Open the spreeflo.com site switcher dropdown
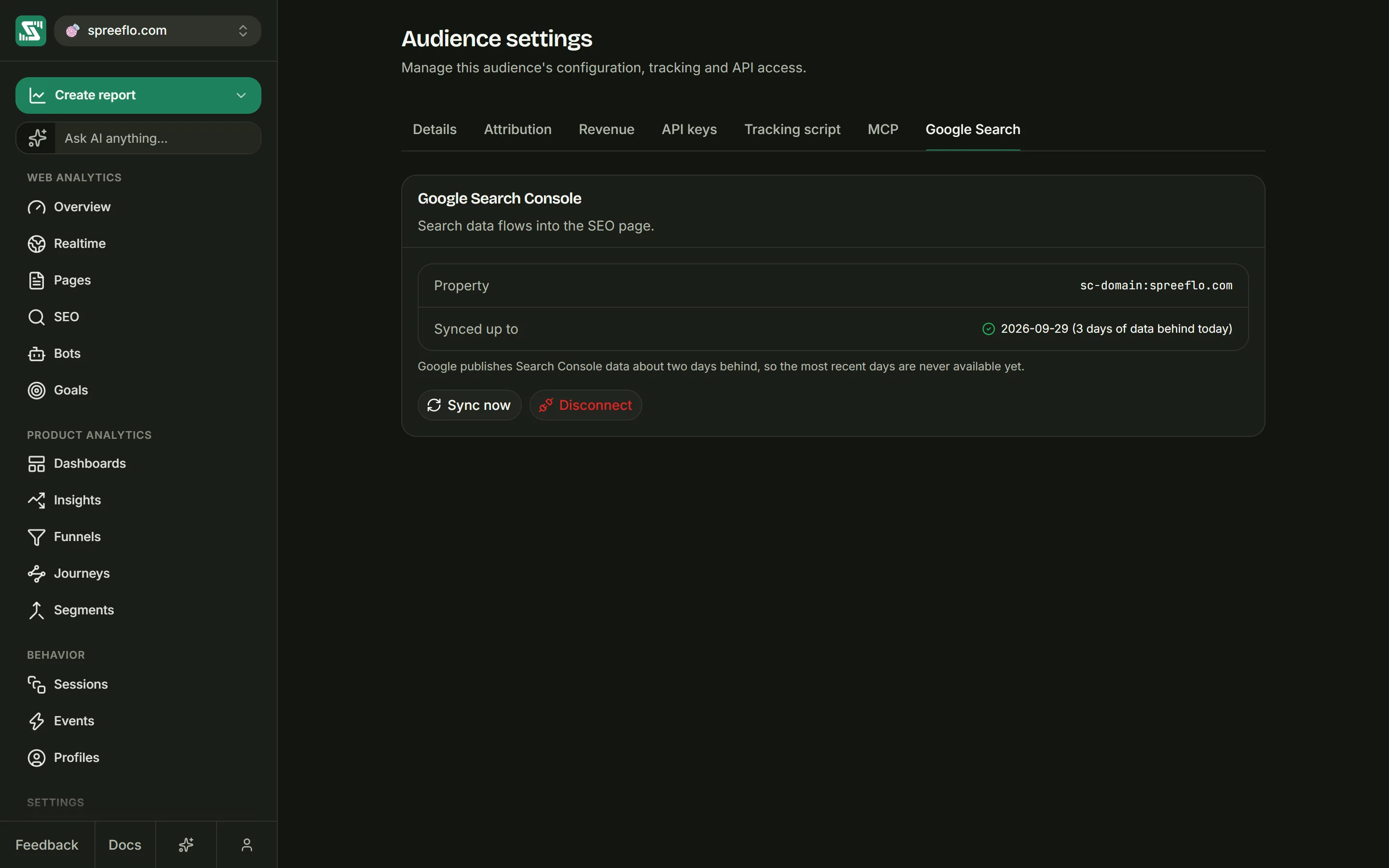The width and height of the screenshot is (1389, 868). pos(157,30)
